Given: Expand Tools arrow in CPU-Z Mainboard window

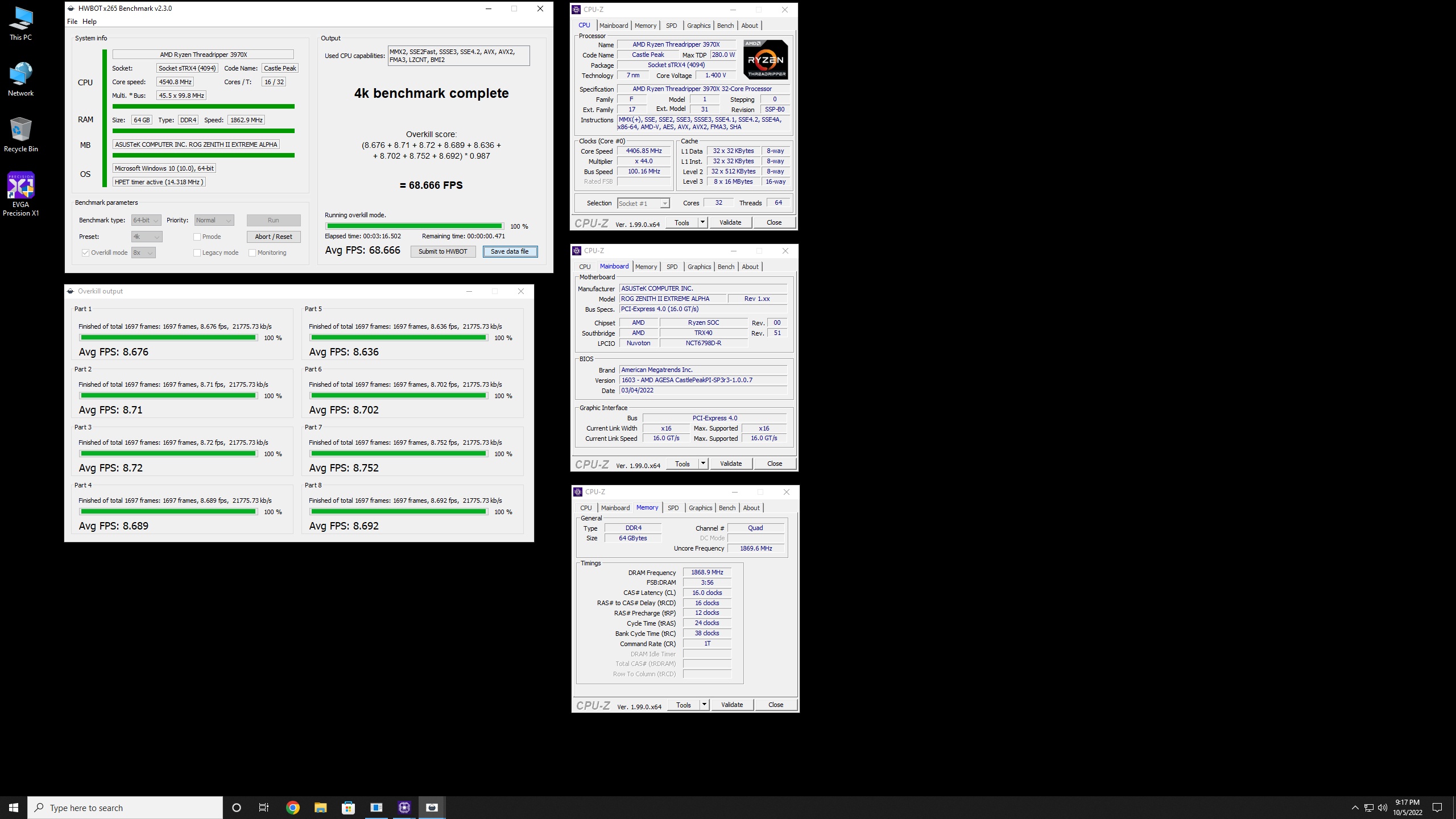Looking at the screenshot, I should point(703,464).
